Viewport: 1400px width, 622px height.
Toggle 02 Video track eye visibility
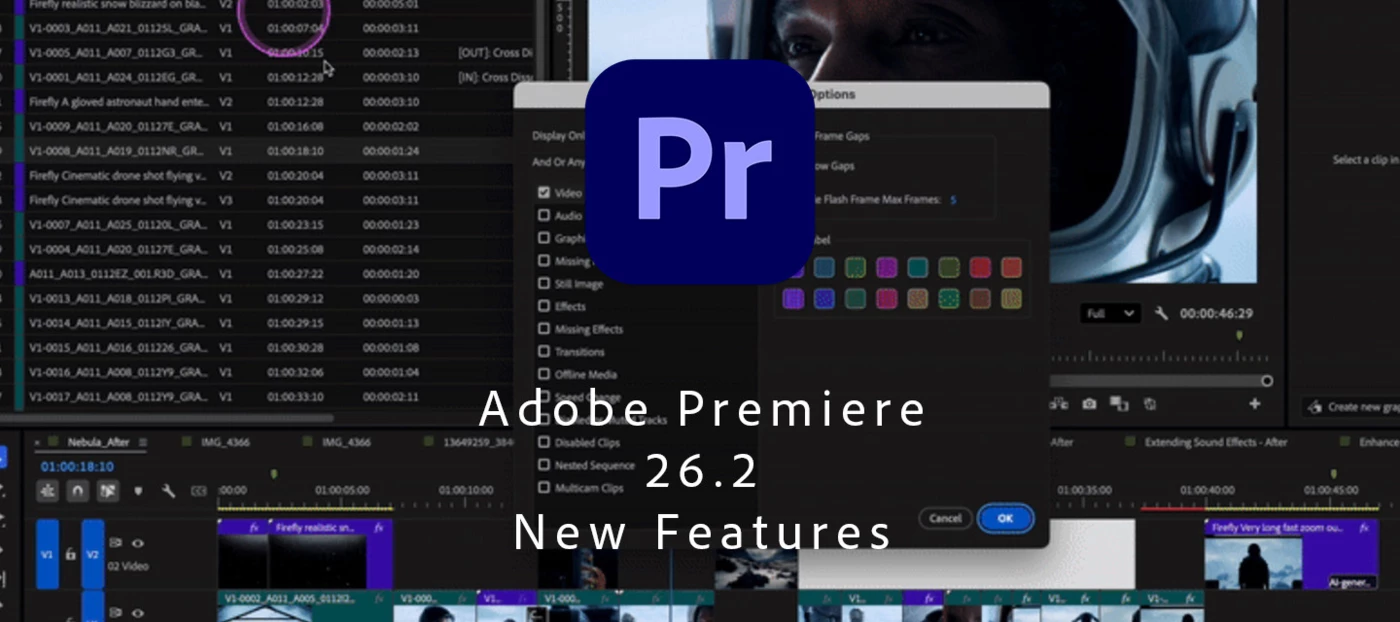[138, 543]
